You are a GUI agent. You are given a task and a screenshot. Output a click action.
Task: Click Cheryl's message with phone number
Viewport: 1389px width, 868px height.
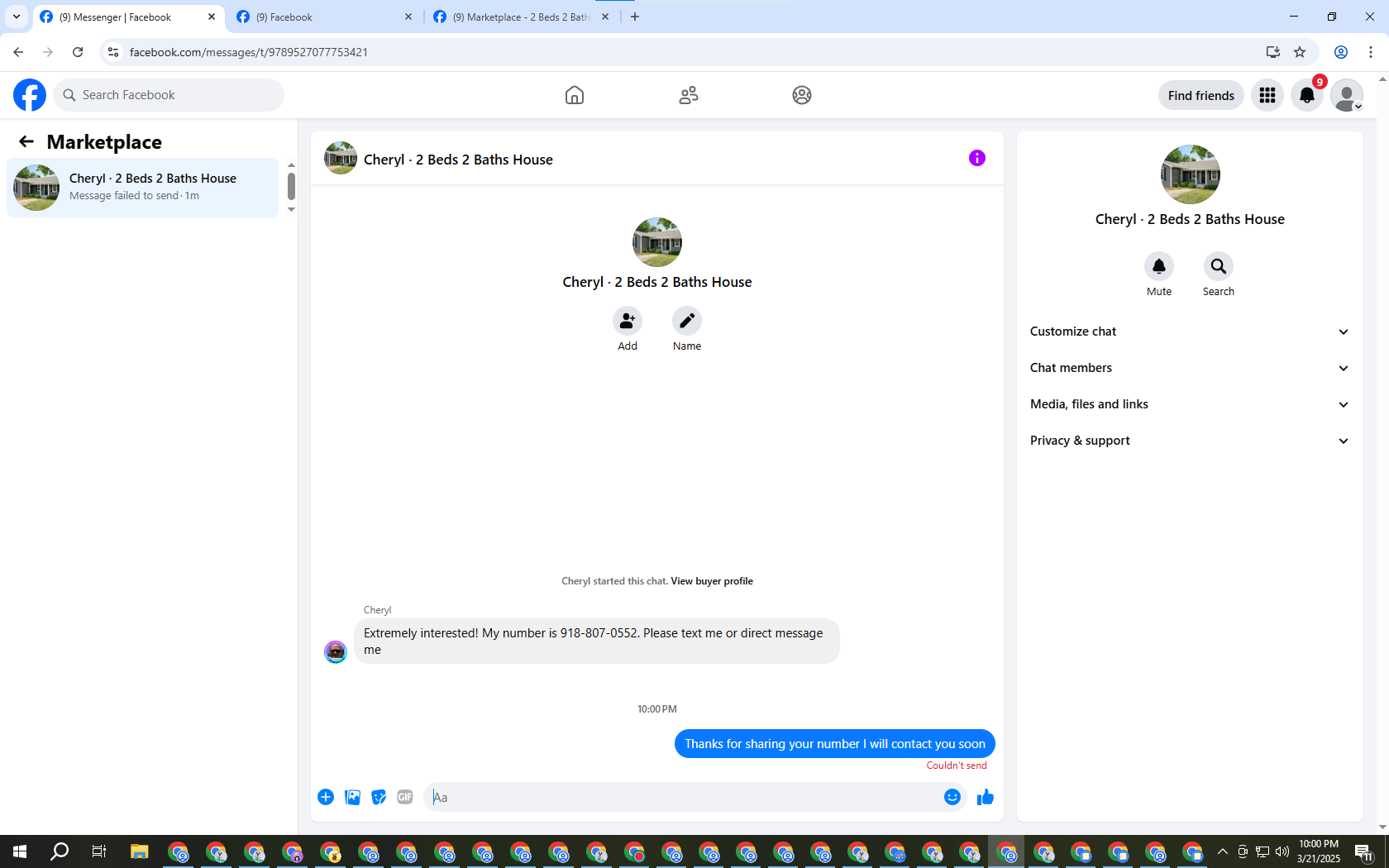pyautogui.click(x=597, y=641)
